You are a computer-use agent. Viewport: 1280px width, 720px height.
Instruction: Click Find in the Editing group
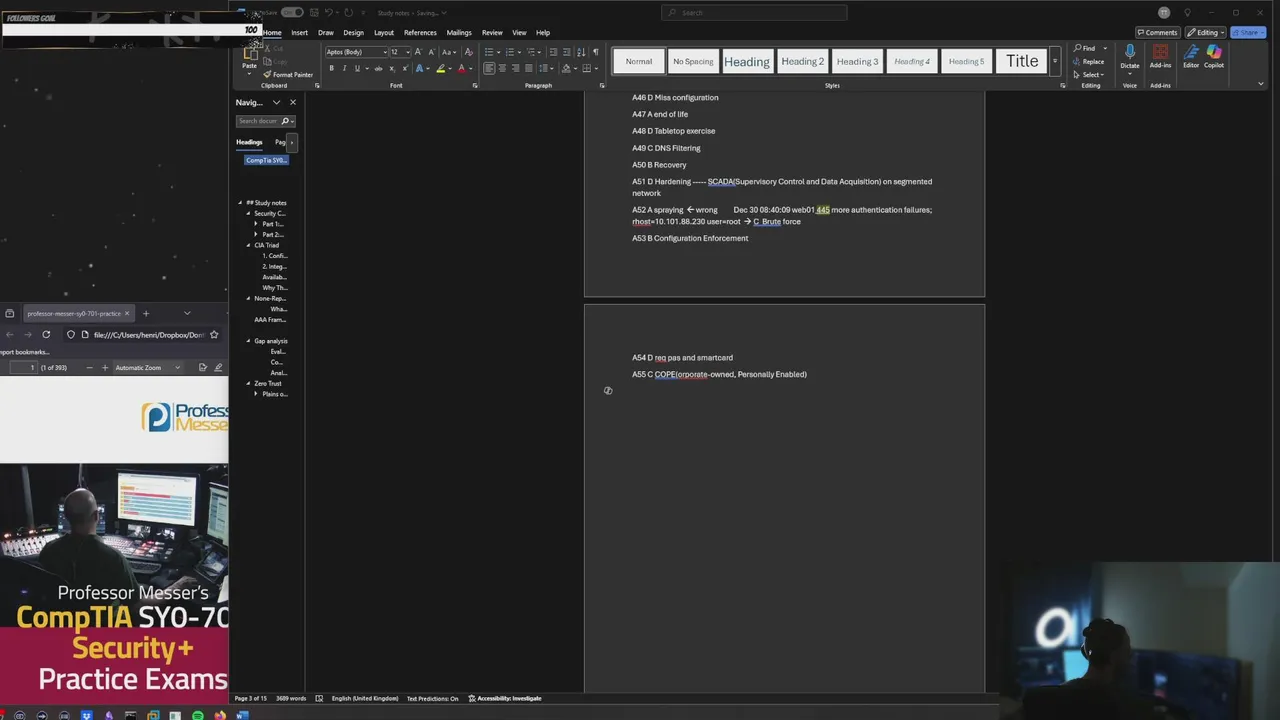(1085, 48)
